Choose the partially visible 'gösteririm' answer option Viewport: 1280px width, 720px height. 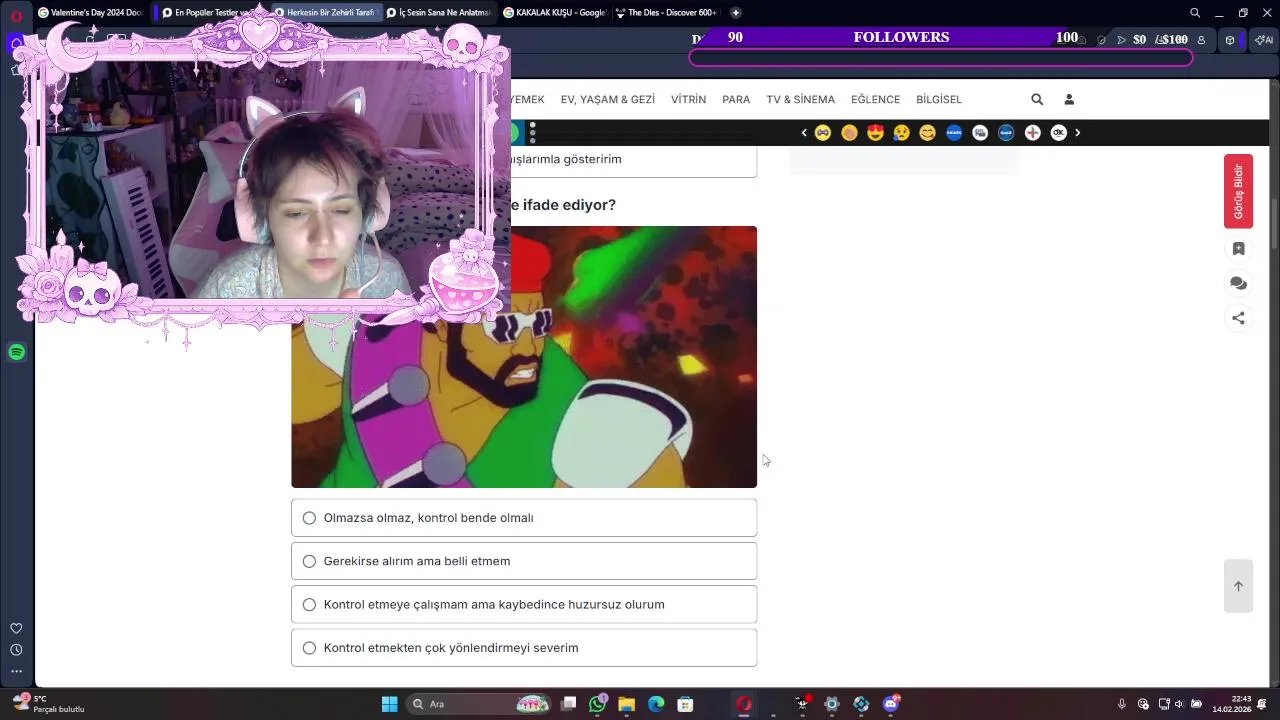pos(633,160)
